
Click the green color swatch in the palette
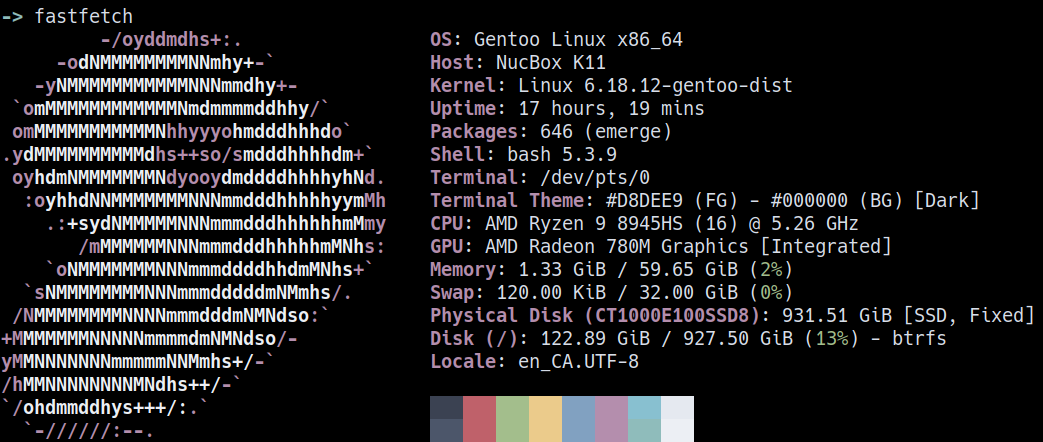coord(512,418)
